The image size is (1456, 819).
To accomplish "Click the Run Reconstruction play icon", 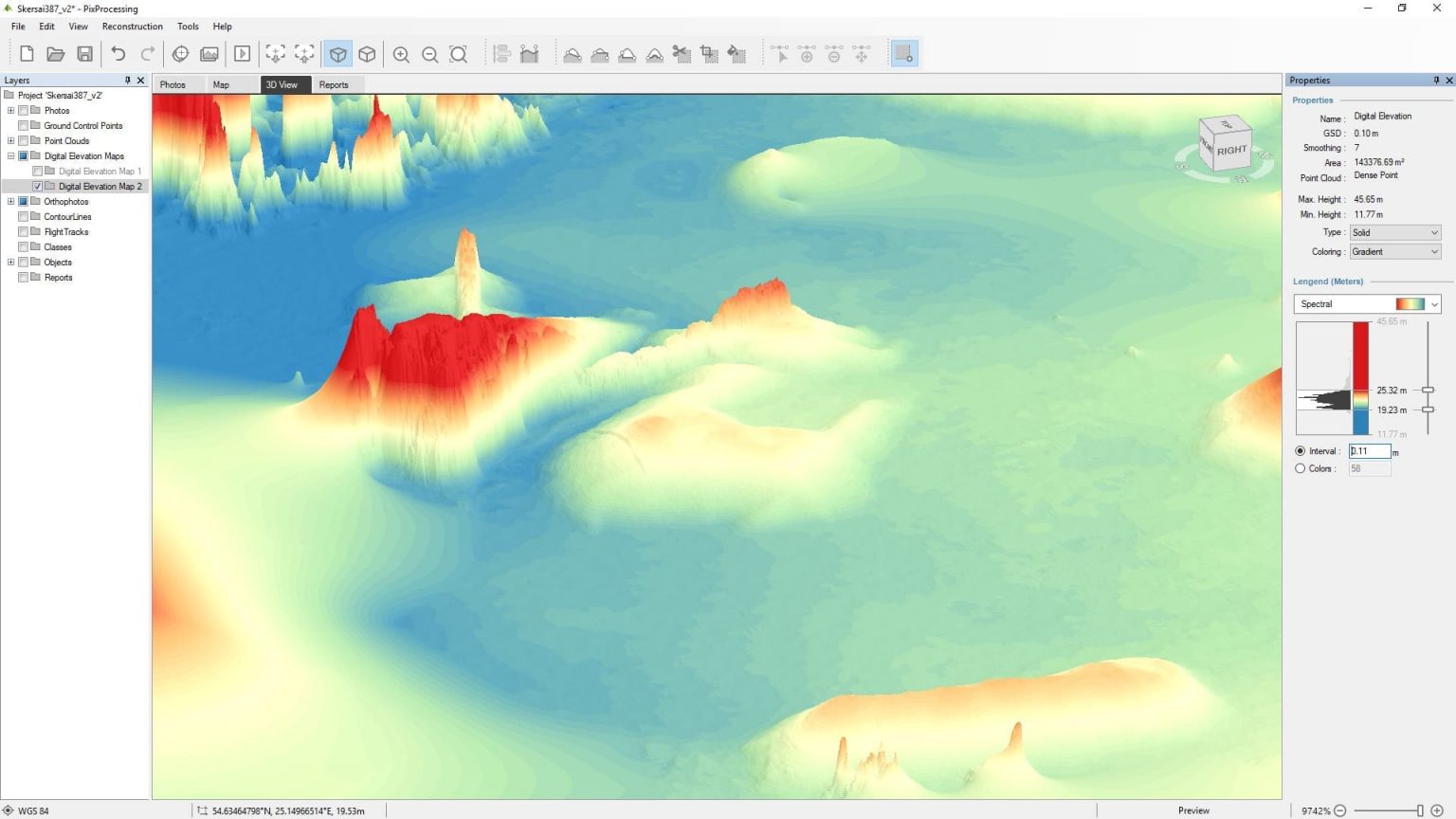I will coord(243,54).
